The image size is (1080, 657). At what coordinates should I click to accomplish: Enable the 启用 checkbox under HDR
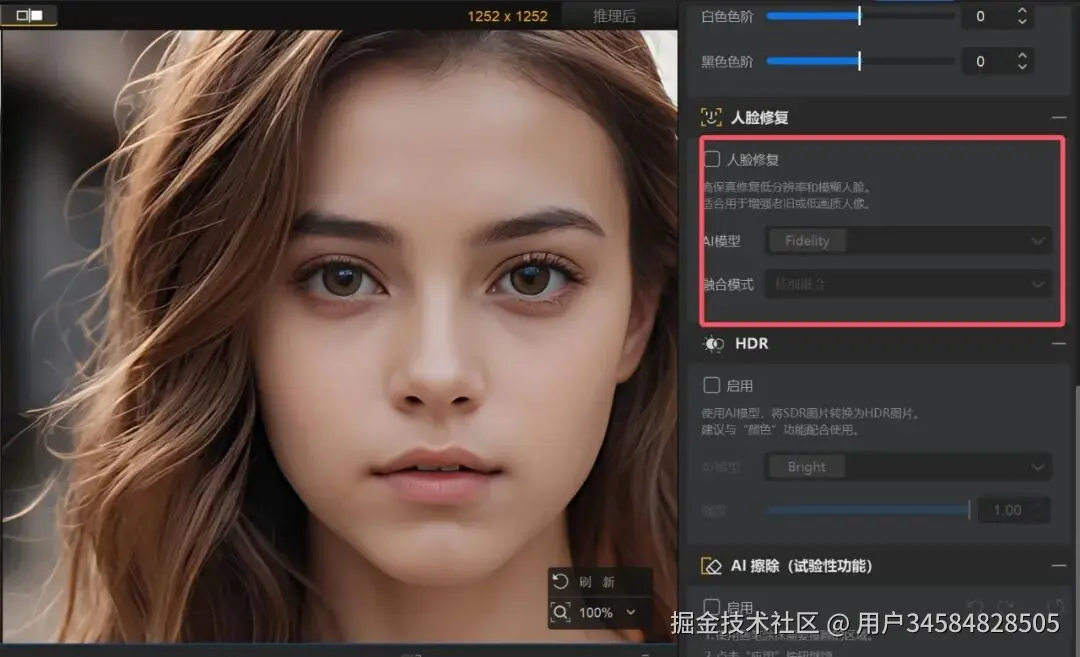click(714, 385)
